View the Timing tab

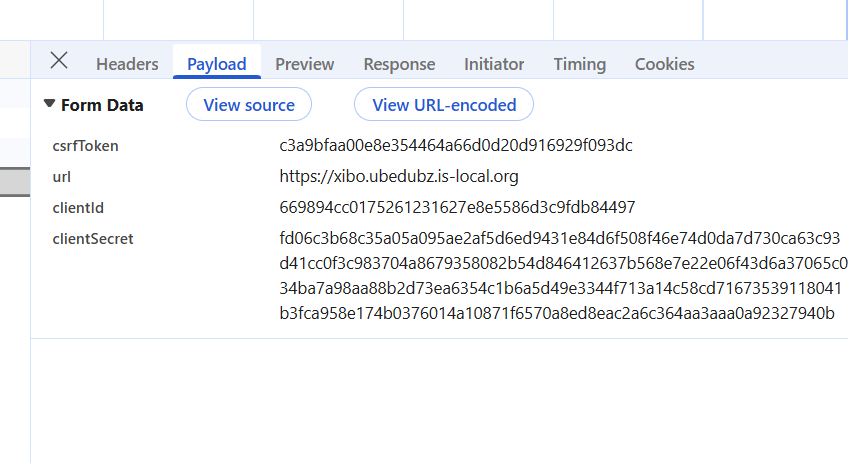[580, 64]
